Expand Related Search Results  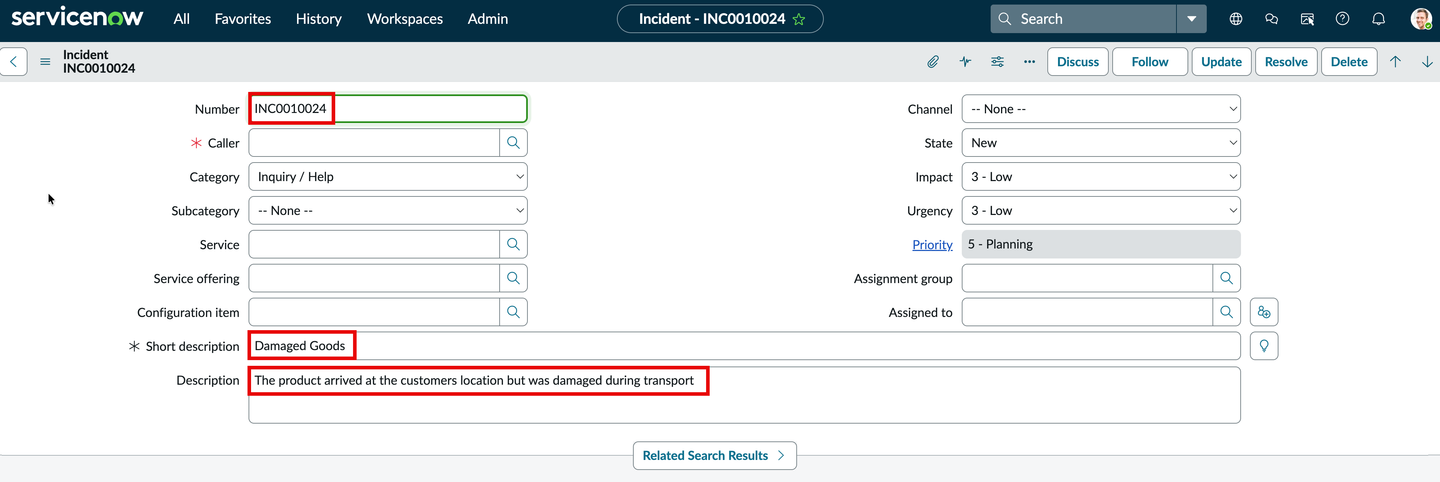(715, 455)
